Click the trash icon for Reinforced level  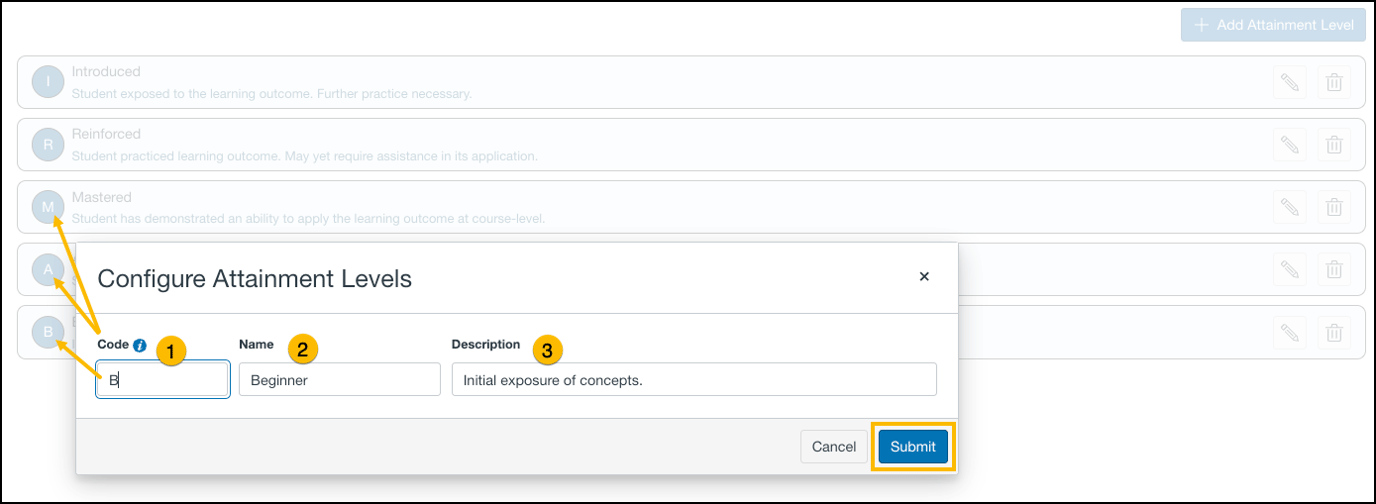1334,145
